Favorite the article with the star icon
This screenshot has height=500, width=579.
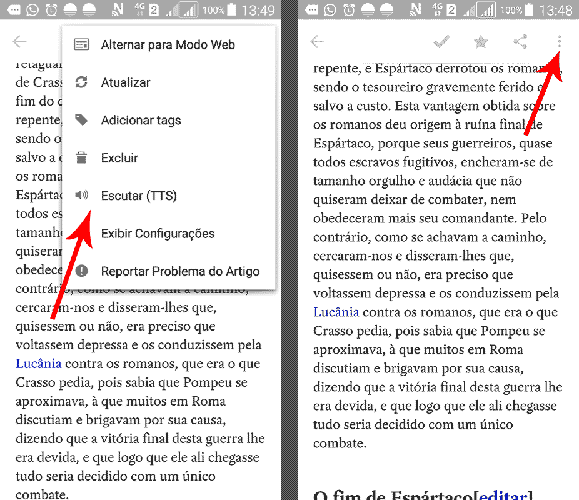(x=481, y=42)
